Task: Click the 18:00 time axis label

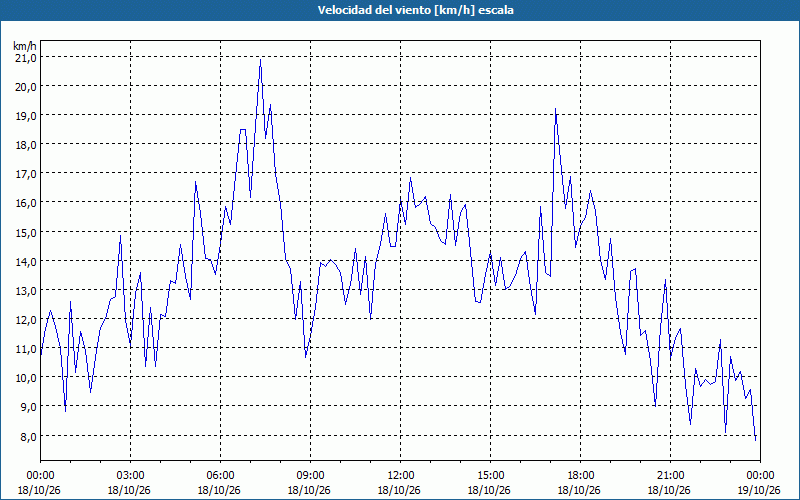Action: point(580,476)
